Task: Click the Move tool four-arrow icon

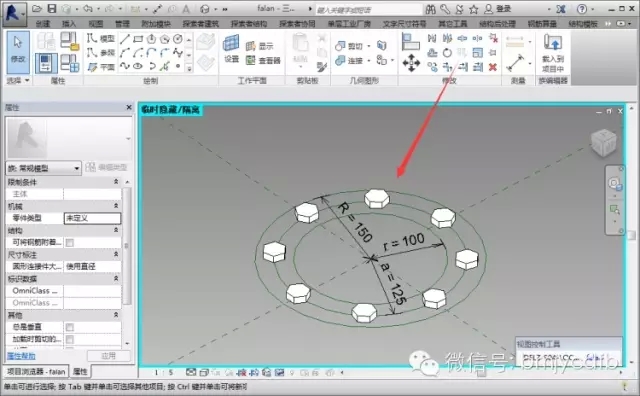Action: tap(411, 63)
